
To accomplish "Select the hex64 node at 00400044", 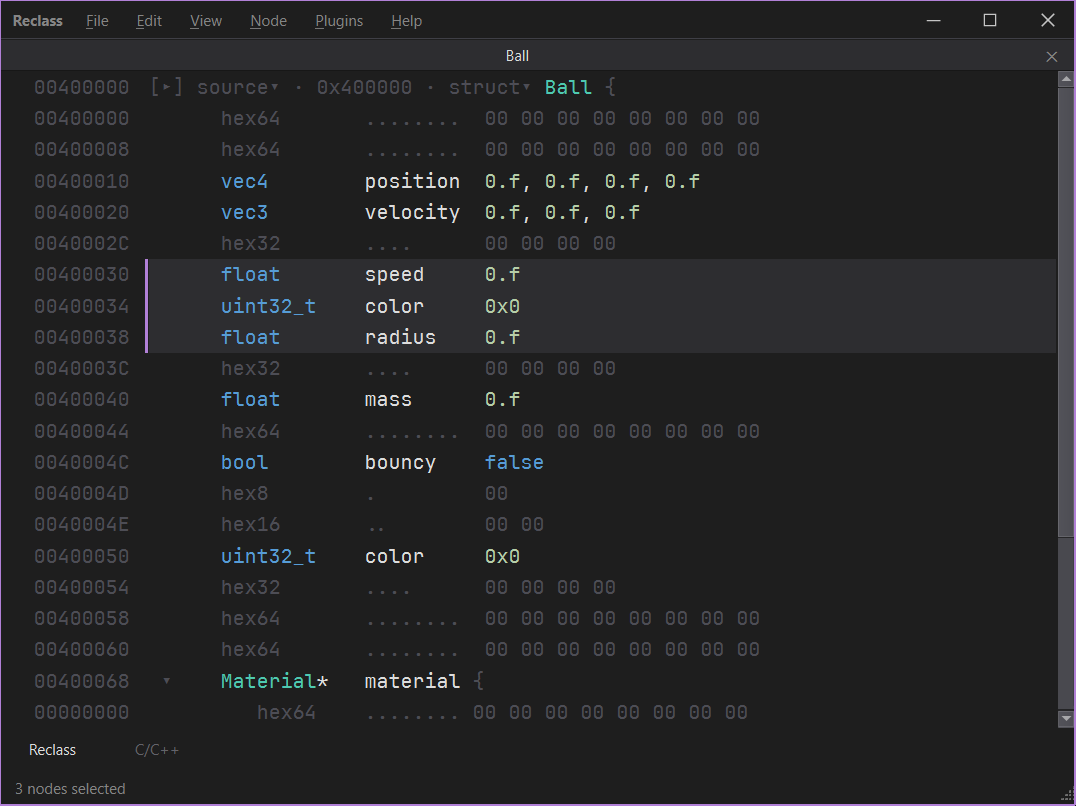I will 250,431.
